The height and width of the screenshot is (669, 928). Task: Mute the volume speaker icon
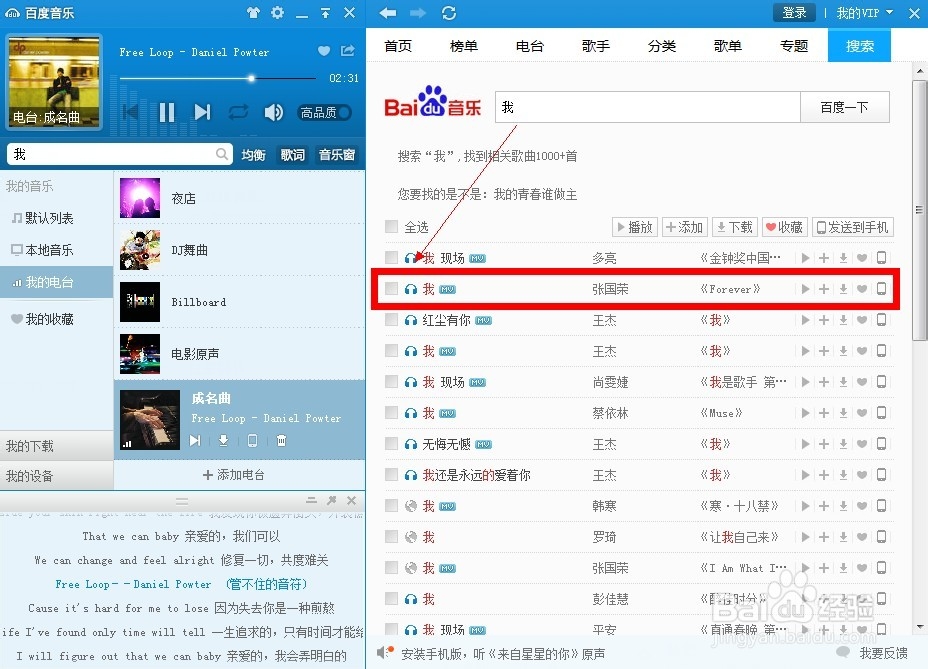273,112
